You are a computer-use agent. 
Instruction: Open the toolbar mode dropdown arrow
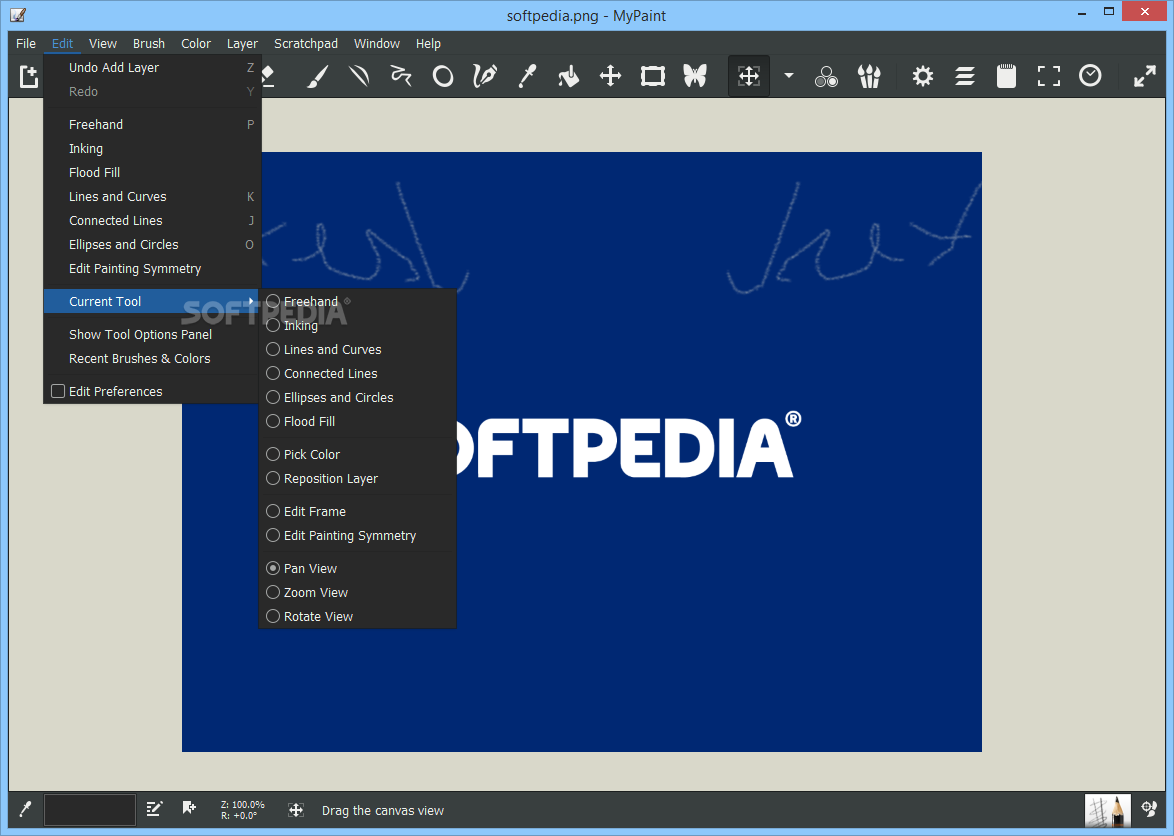[x=788, y=76]
